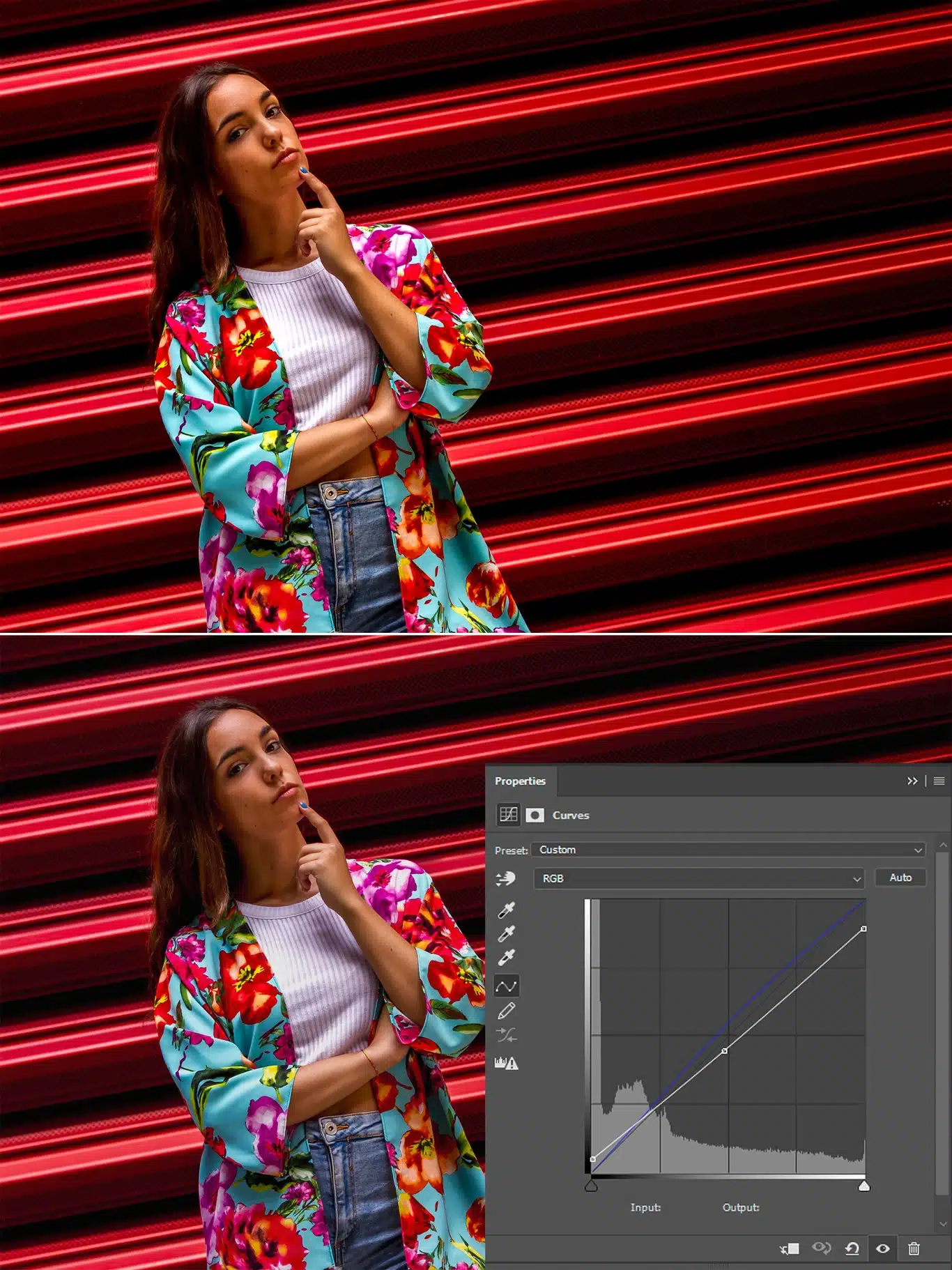Click the Curves adjustment icon
The image size is (952, 1270).
pyautogui.click(x=508, y=814)
